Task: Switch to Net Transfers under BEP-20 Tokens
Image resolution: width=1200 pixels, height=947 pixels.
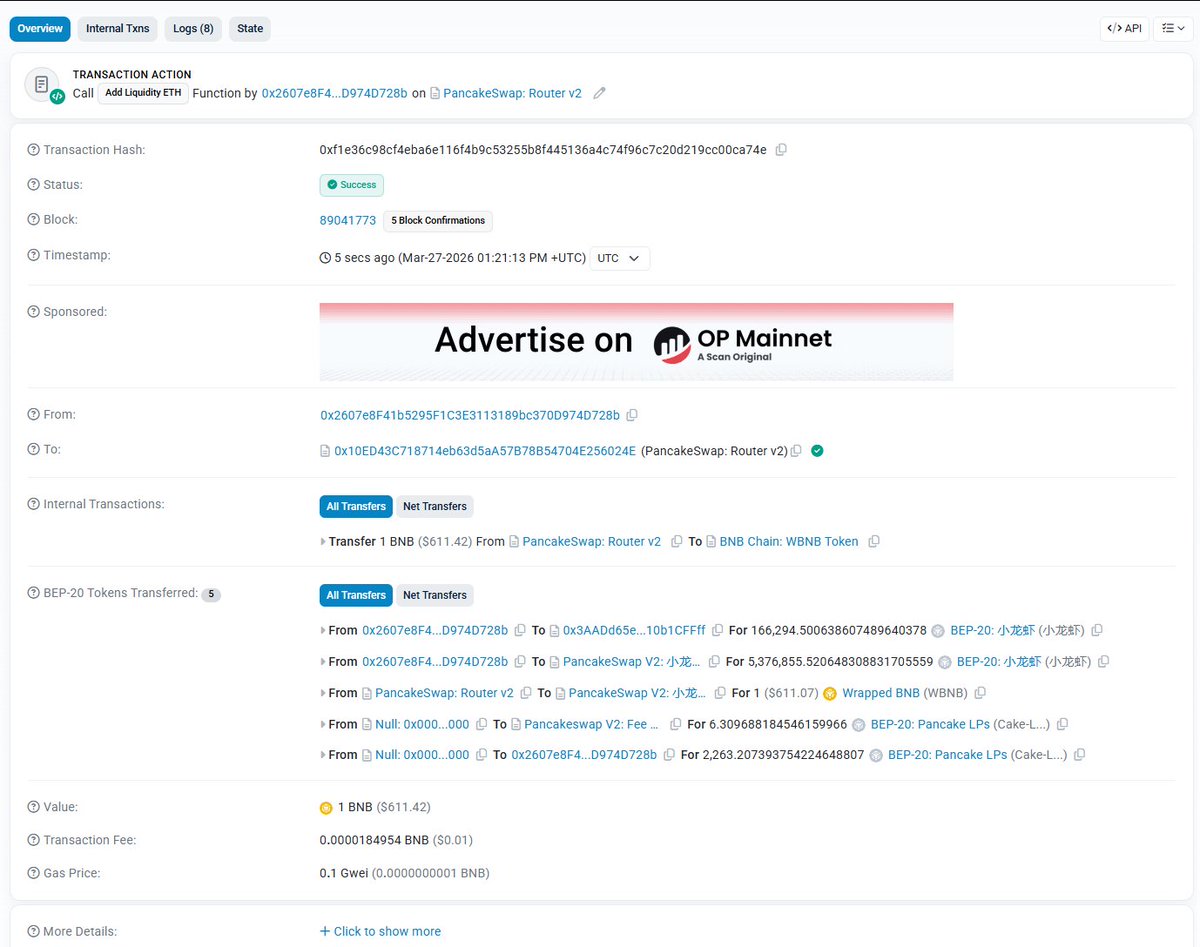Action: coord(435,596)
